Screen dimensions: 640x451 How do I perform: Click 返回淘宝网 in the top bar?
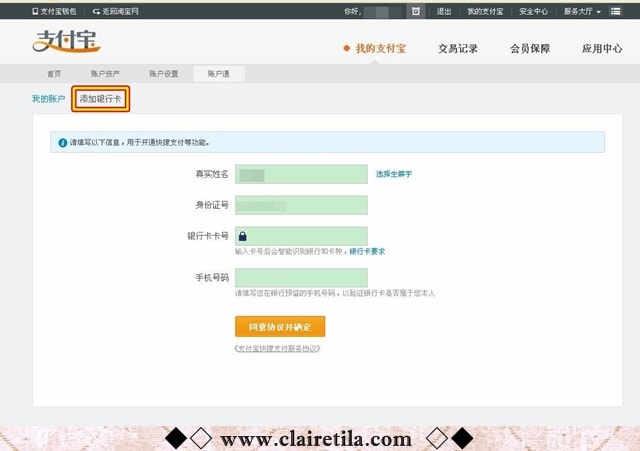pyautogui.click(x=115, y=11)
